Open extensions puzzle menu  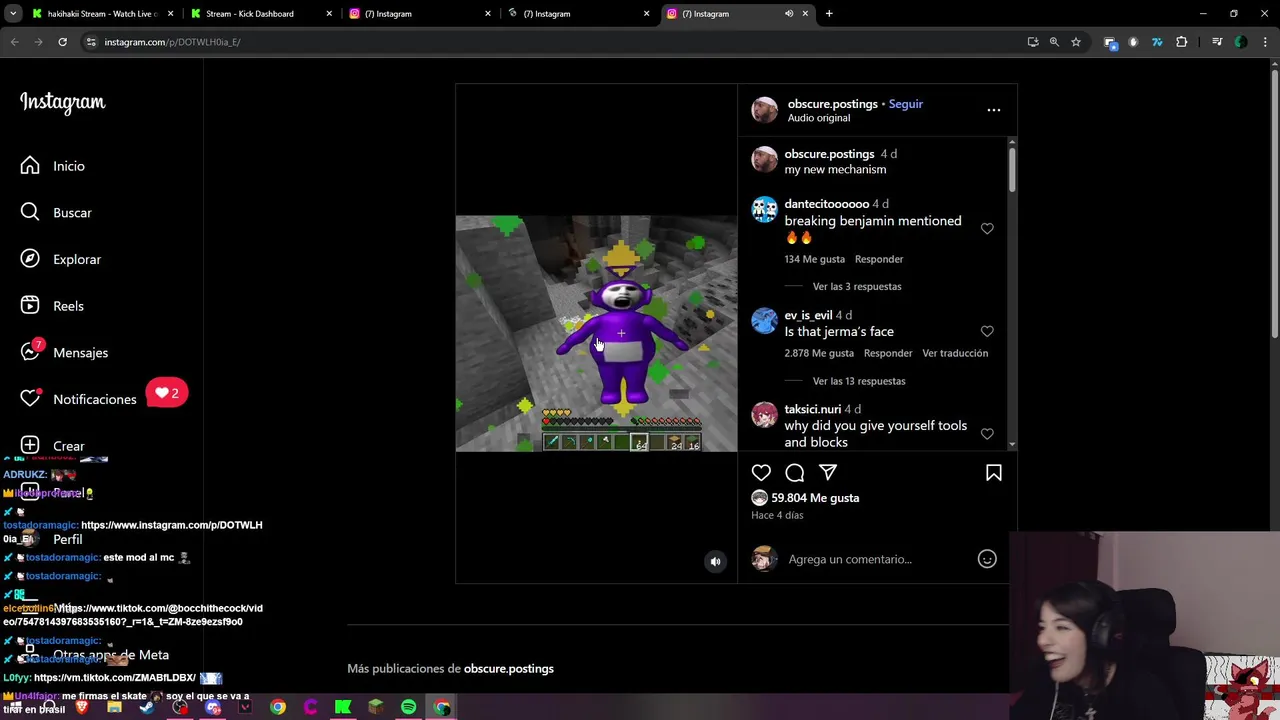[x=1182, y=42]
